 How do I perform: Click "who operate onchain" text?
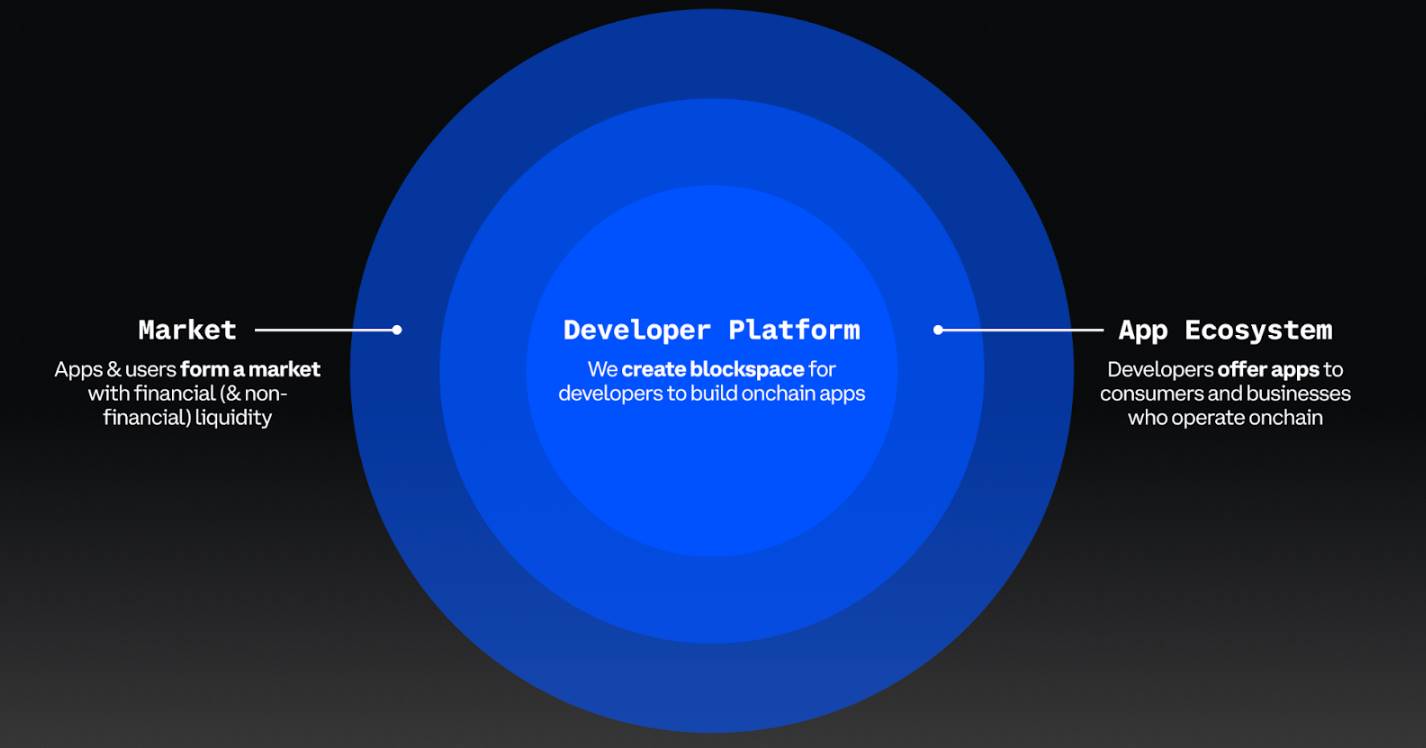[x=1225, y=418]
